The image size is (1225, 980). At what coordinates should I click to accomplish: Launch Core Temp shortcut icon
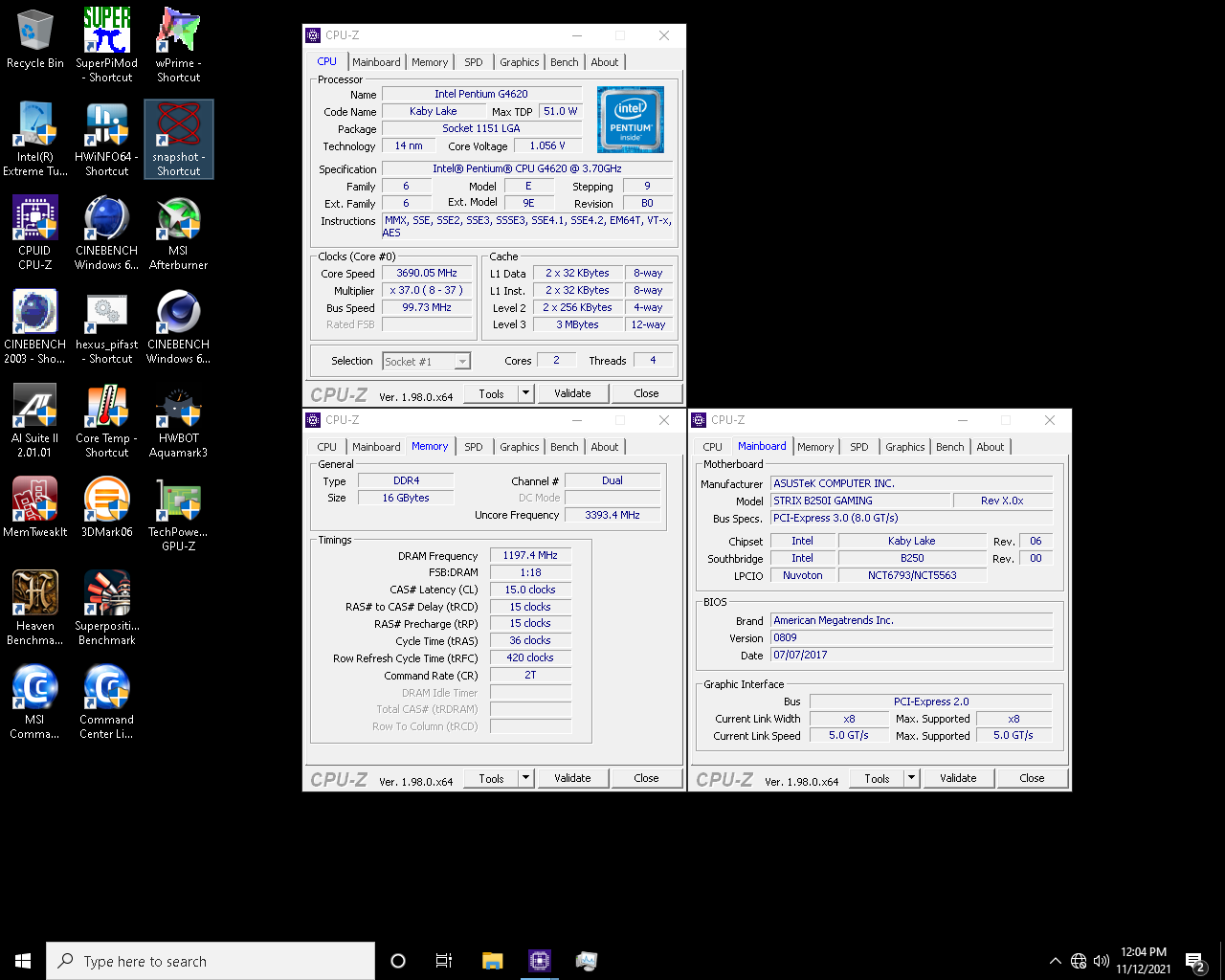[106, 420]
